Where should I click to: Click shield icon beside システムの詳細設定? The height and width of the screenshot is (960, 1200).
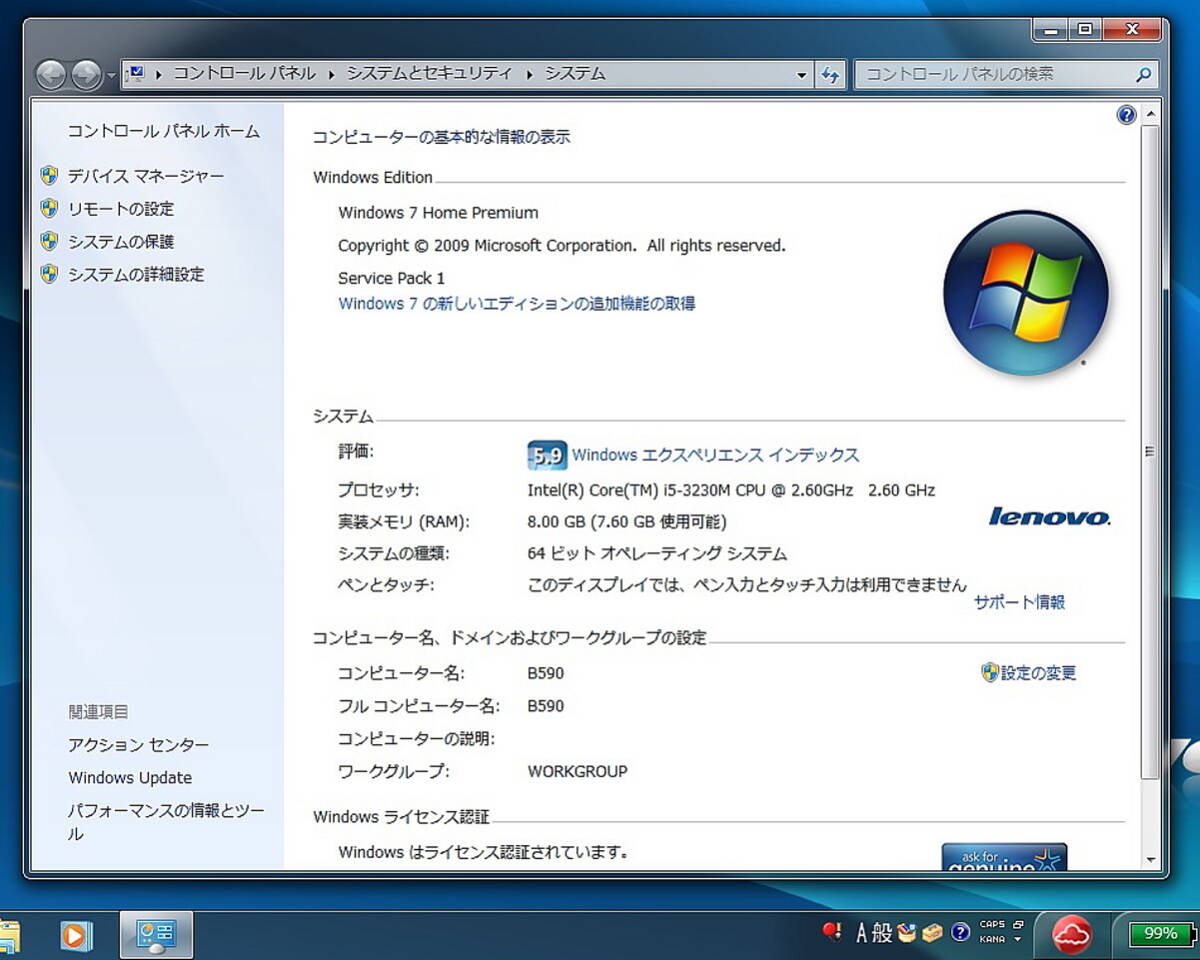tap(49, 274)
